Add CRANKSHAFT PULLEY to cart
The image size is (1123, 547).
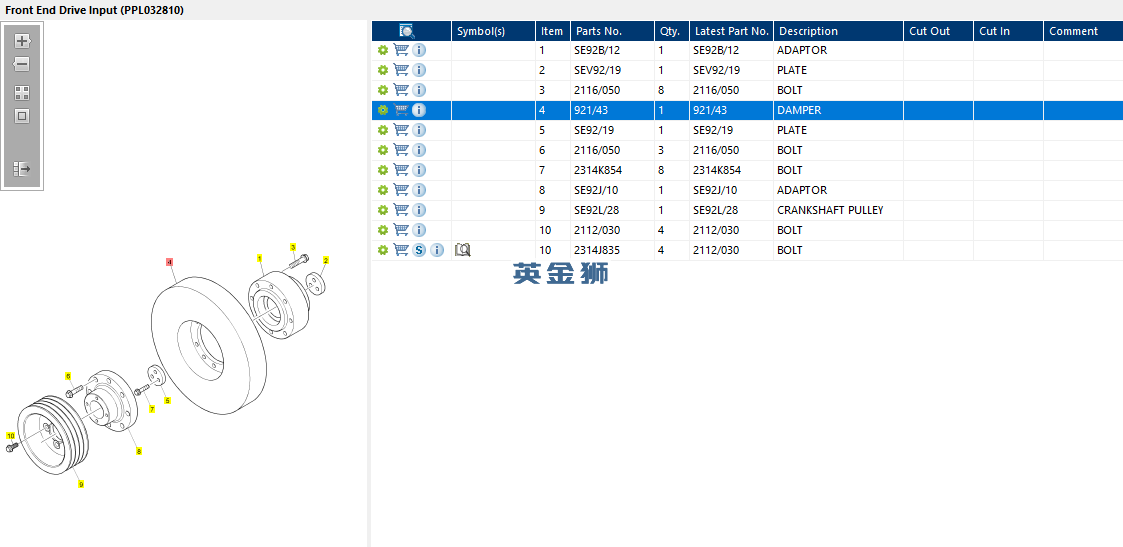[x=401, y=210]
